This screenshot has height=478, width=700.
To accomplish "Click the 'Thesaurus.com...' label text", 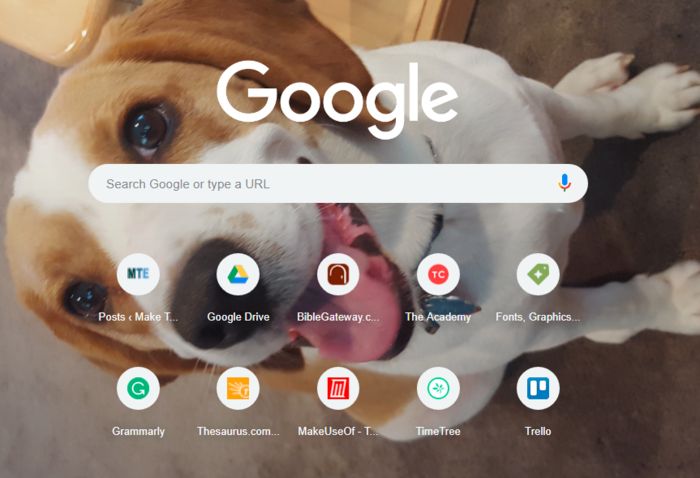I will tap(238, 431).
